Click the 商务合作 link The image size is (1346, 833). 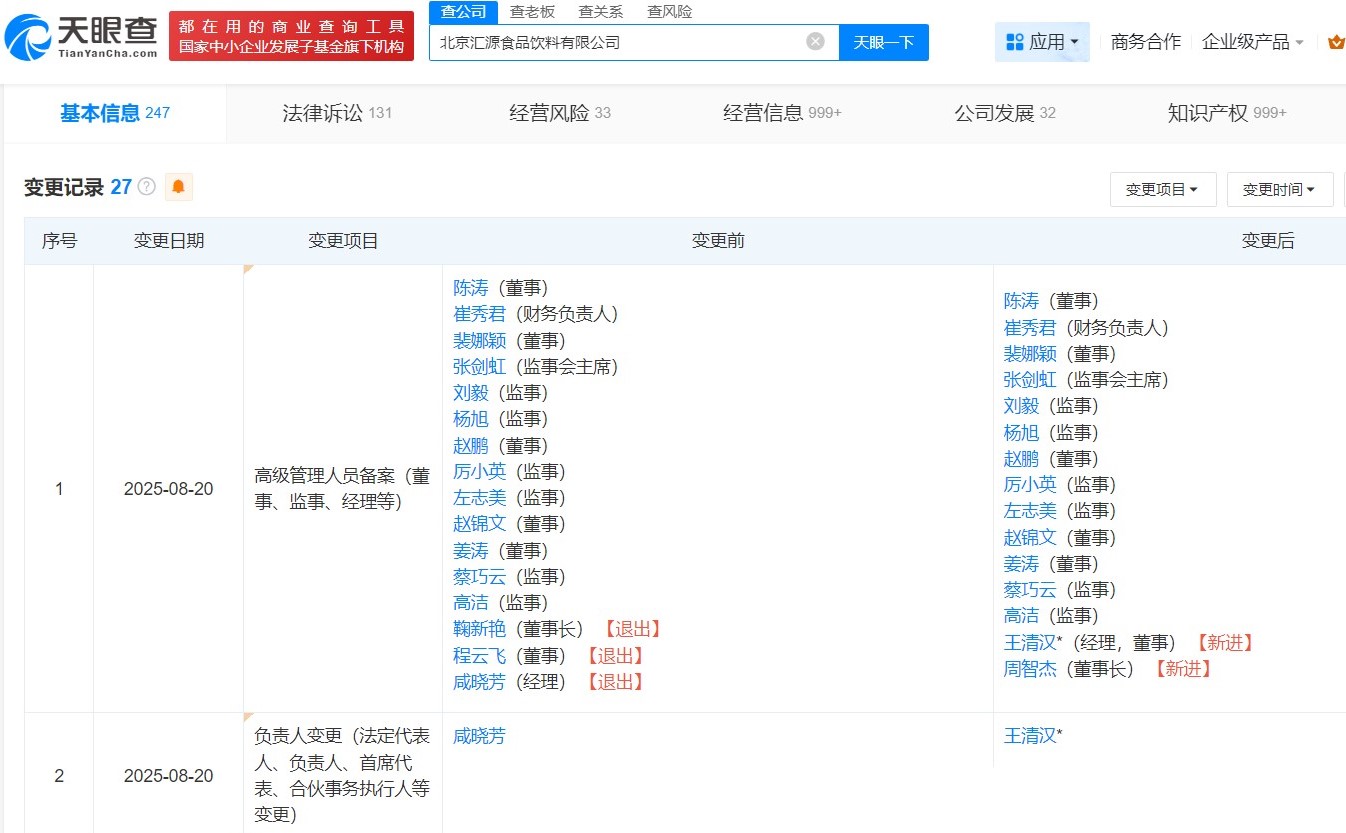pos(1146,42)
